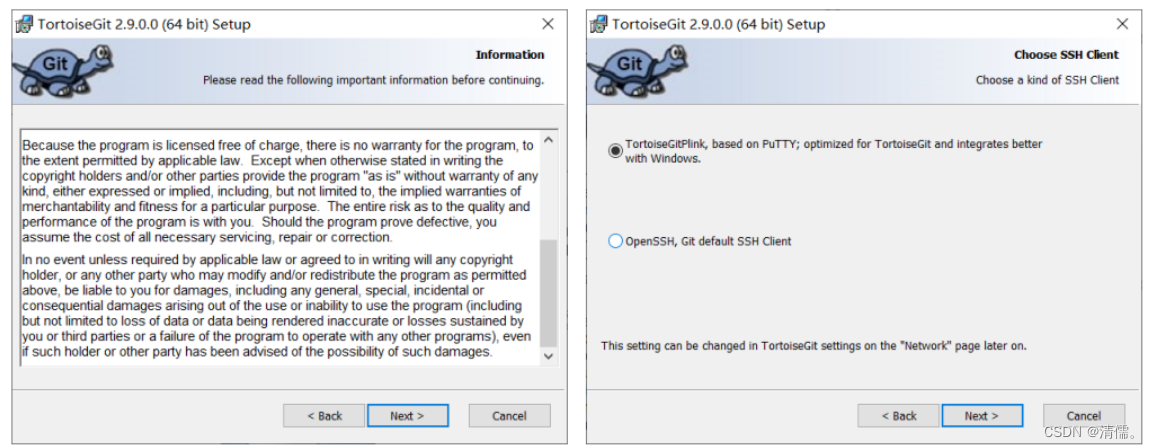Viewport: 1149px width, 448px height.
Task: Close the Choose SSH Client setup window
Action: 1122,24
